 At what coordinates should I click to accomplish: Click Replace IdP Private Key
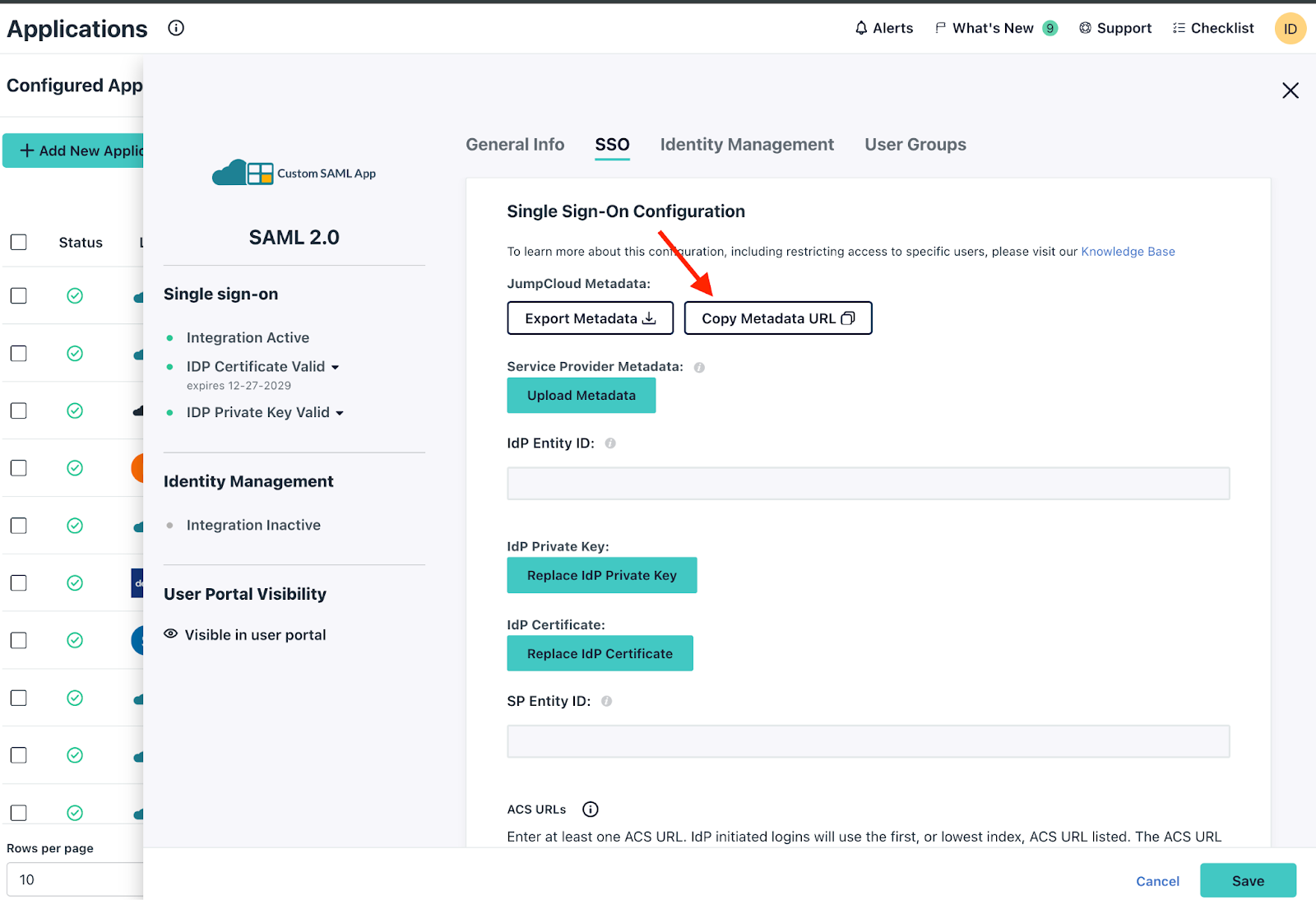pyautogui.click(x=602, y=576)
